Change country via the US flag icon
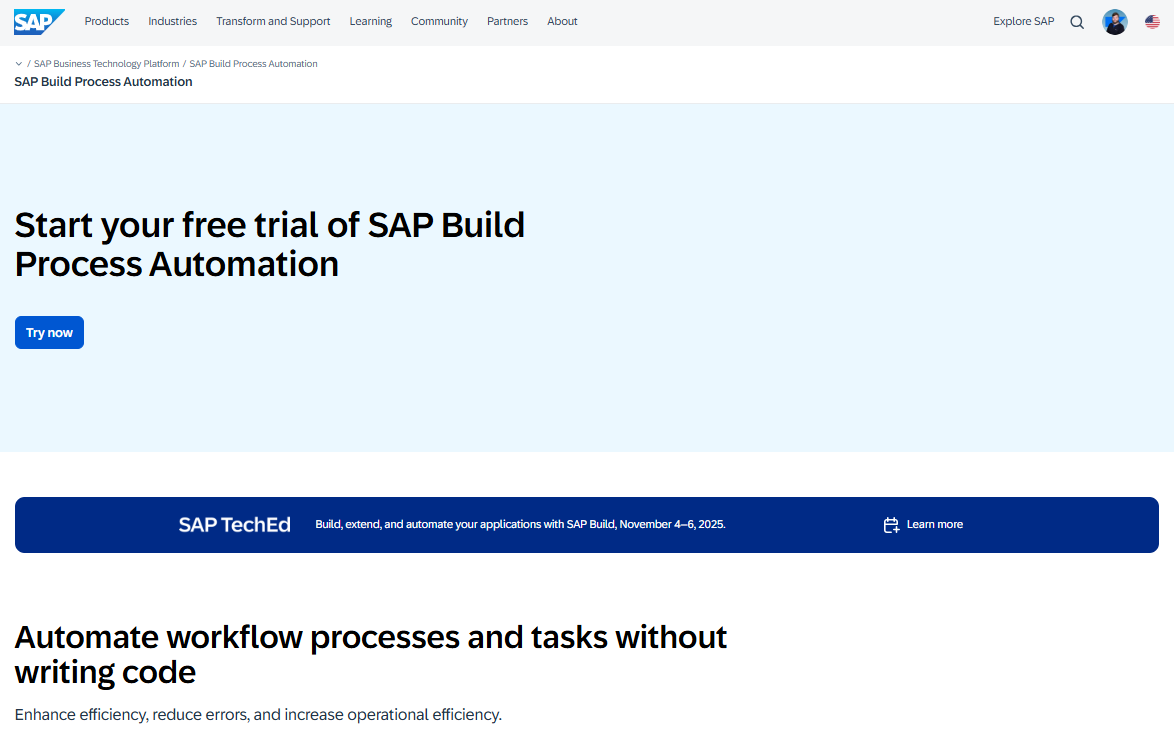 tap(1152, 22)
